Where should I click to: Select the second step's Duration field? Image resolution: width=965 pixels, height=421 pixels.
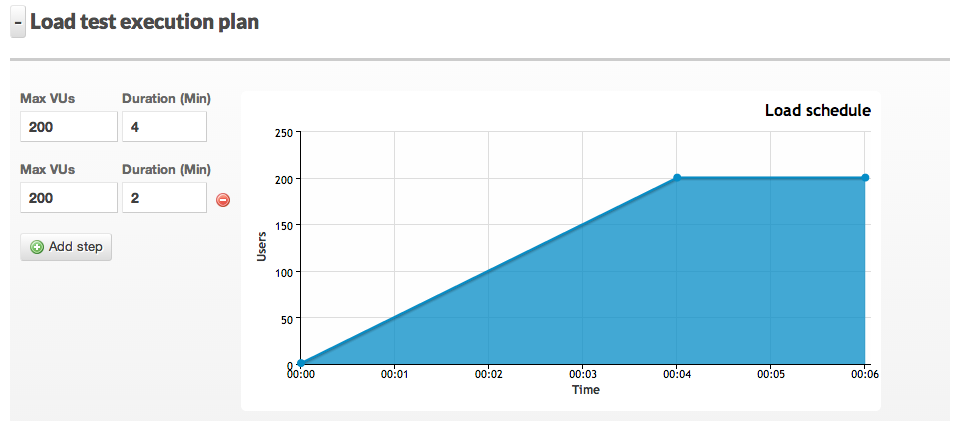[164, 198]
